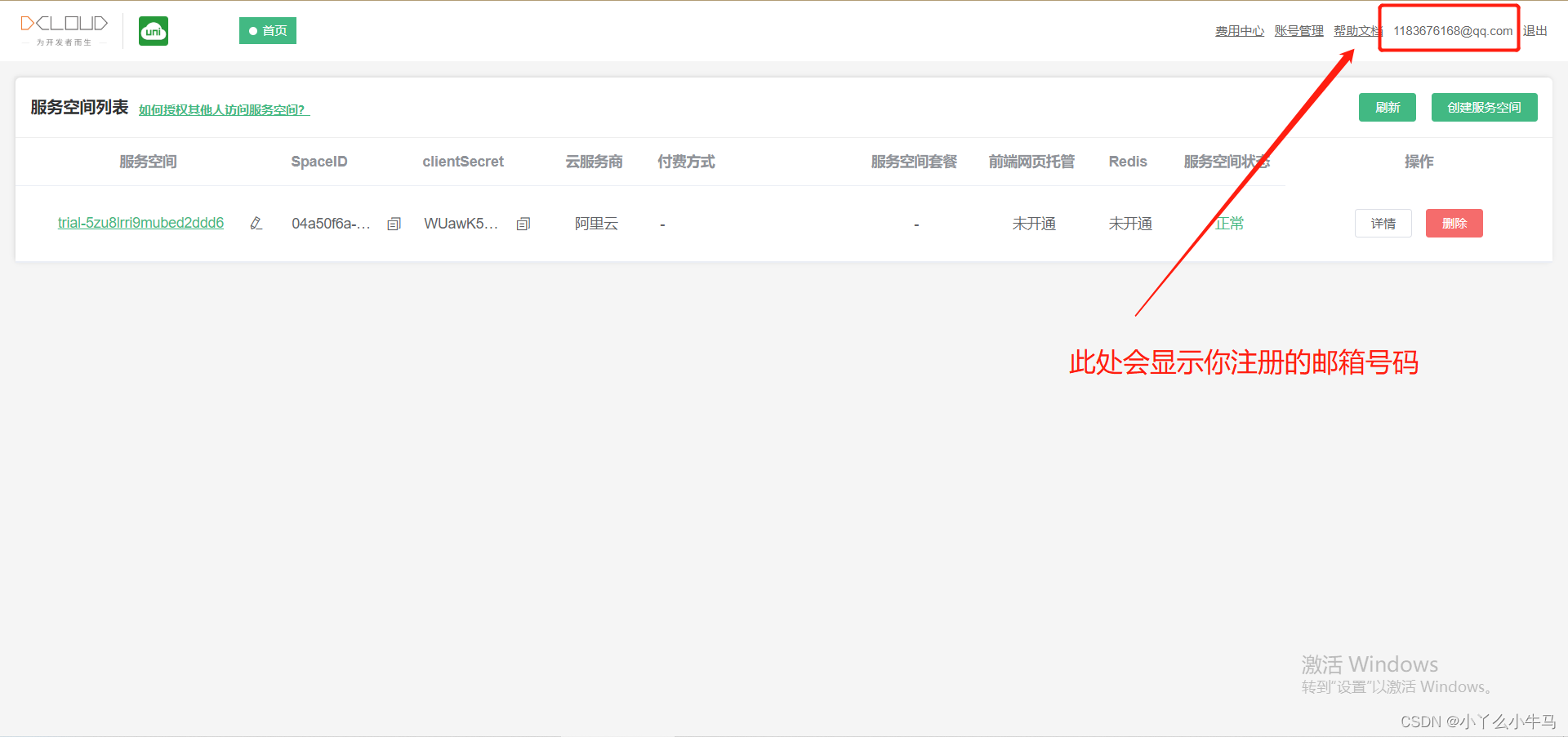
Task: Click the clientSecret value WUawK5…
Action: pyautogui.click(x=461, y=224)
